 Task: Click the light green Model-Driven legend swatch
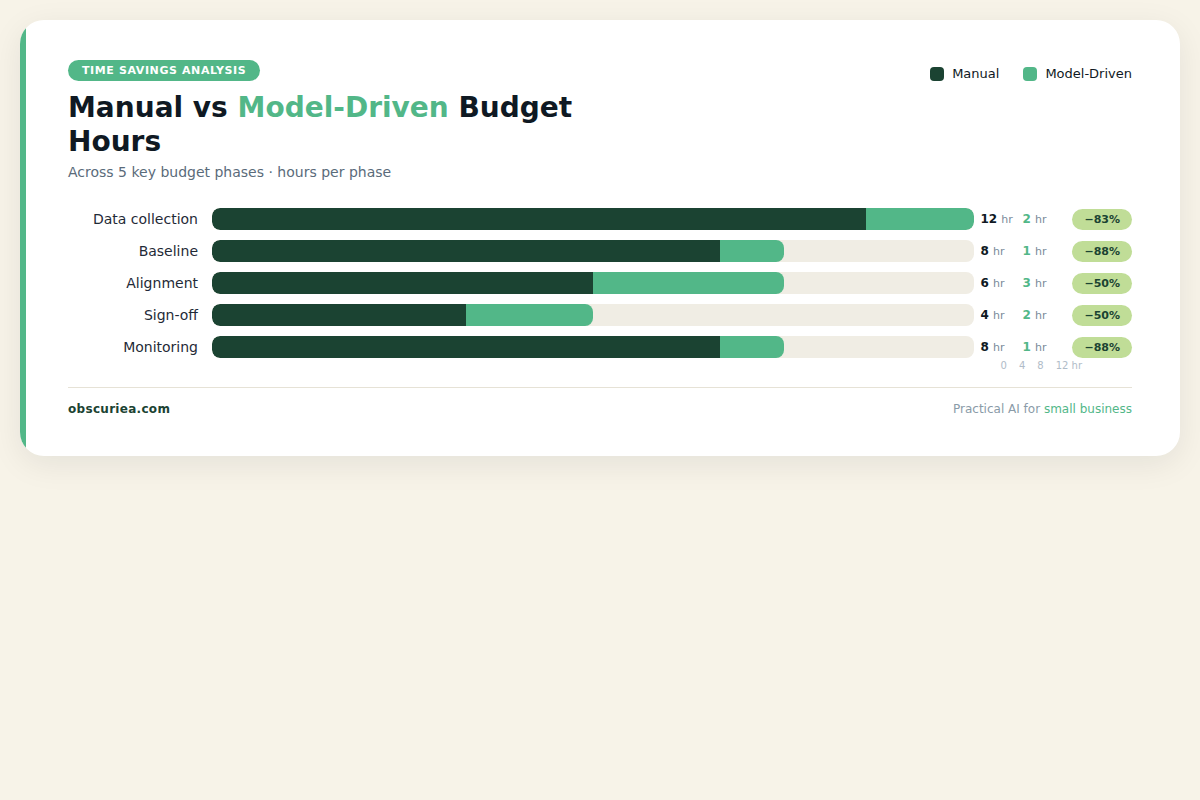click(1030, 74)
